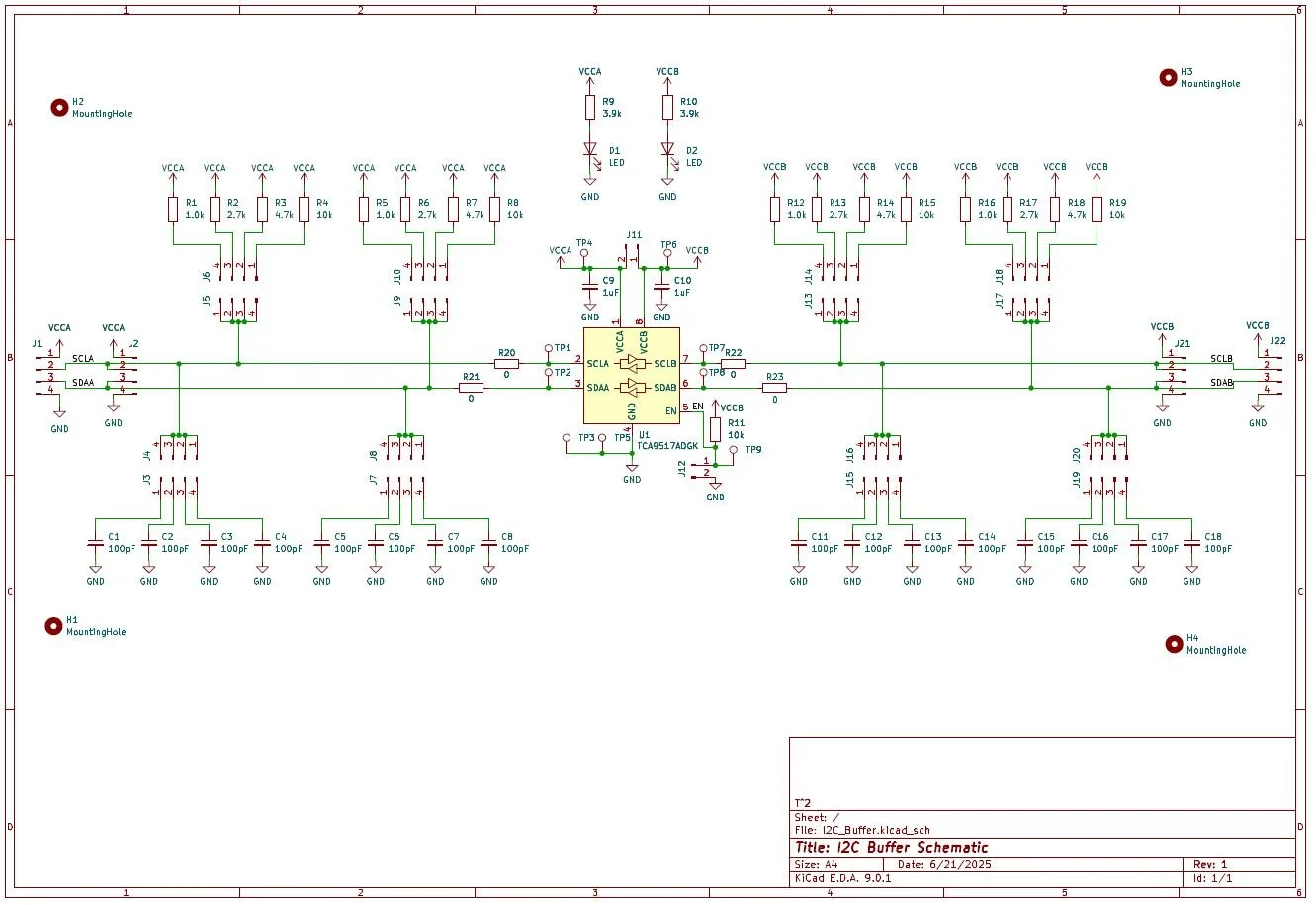The width and height of the screenshot is (1316, 905).
Task: Select zero-ohm resistor R20
Action: point(506,362)
